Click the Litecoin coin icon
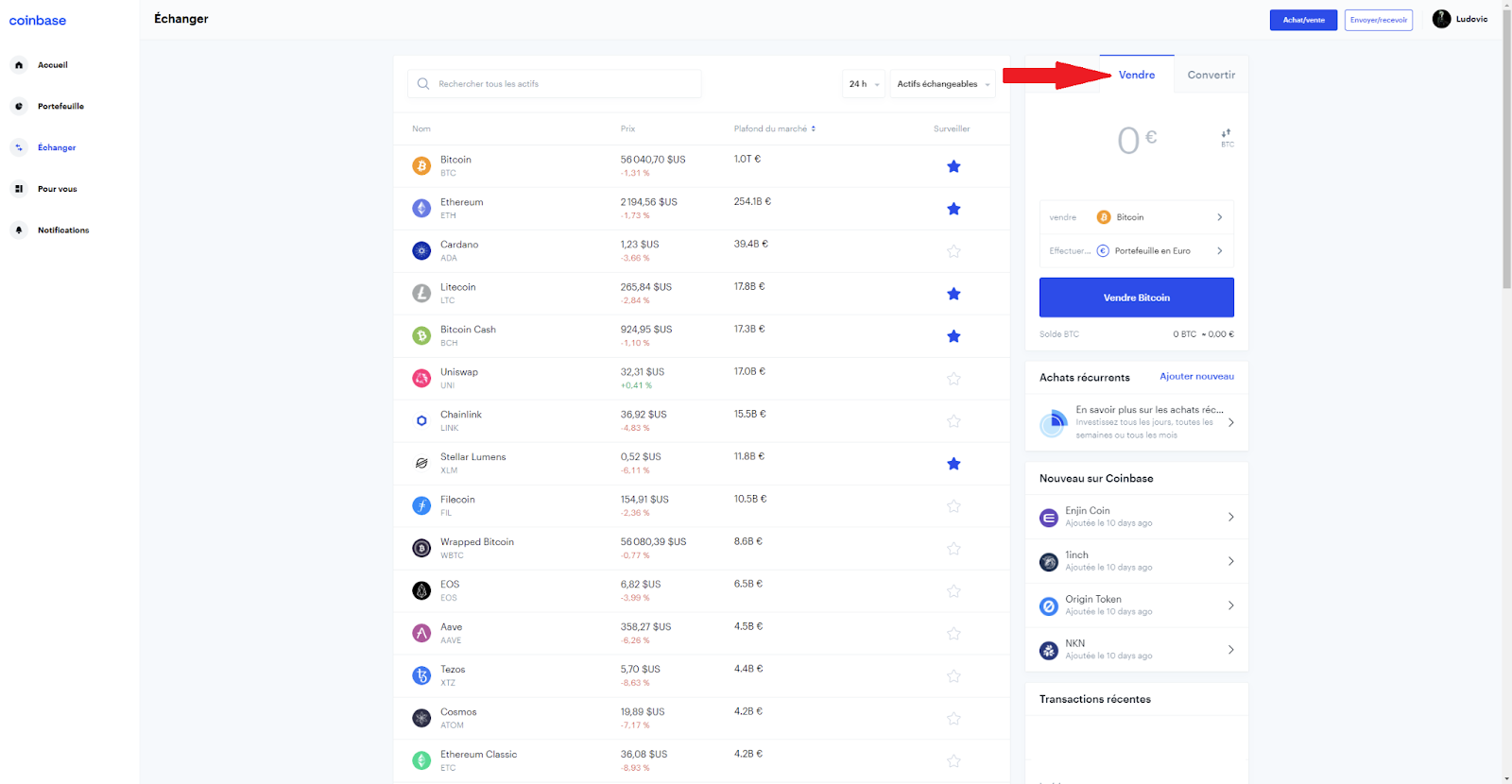Screen dimensions: 1512x784 pos(421,294)
